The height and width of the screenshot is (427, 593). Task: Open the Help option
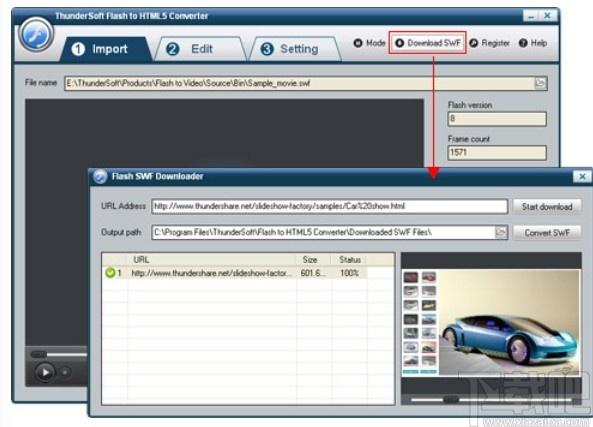(532, 43)
